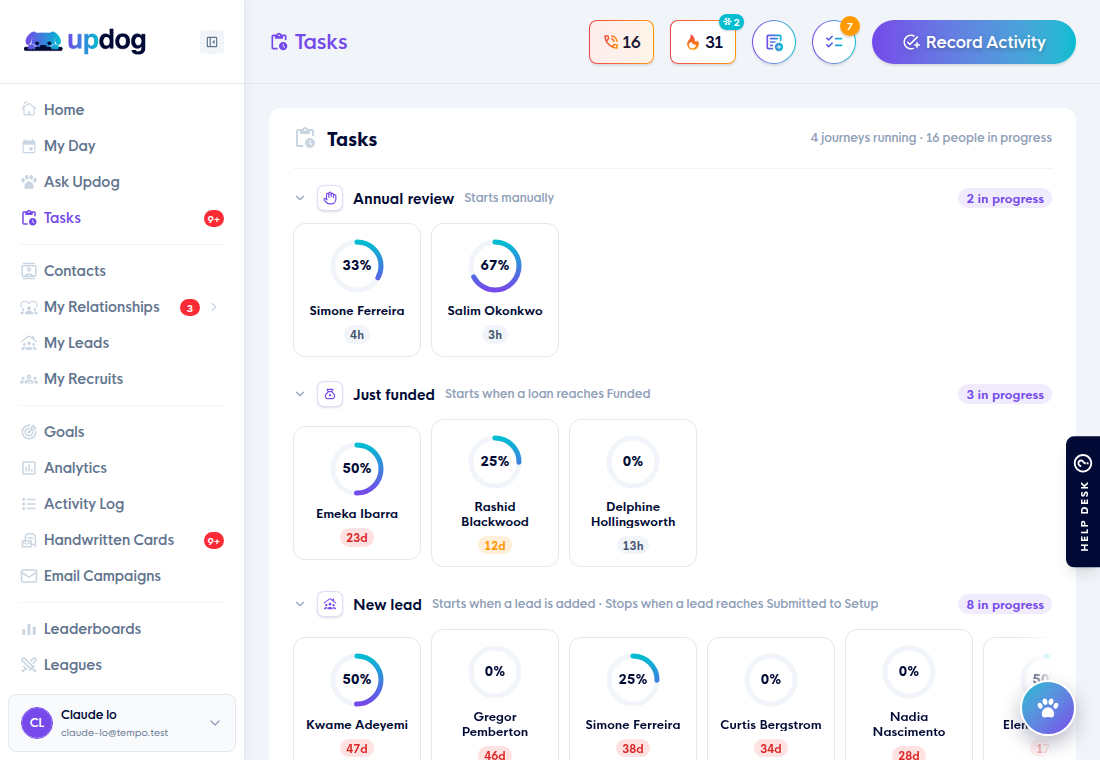Navigate to Email Campaigns
The image size is (1100, 760).
(x=102, y=576)
